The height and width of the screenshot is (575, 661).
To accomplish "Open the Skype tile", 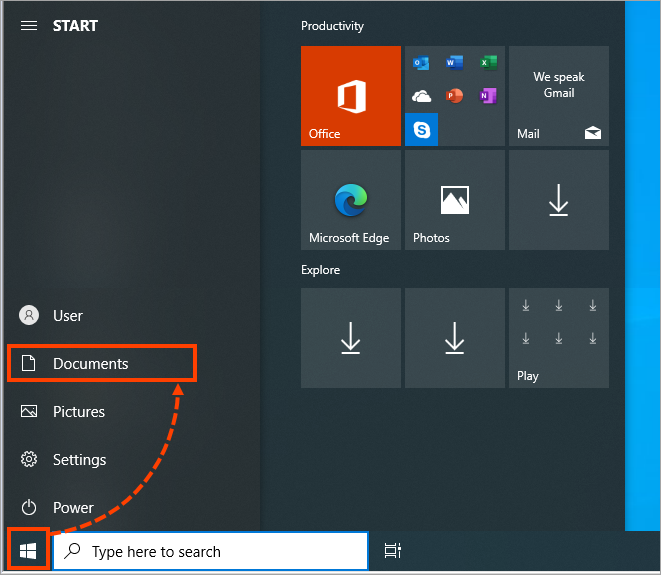I will click(x=422, y=129).
